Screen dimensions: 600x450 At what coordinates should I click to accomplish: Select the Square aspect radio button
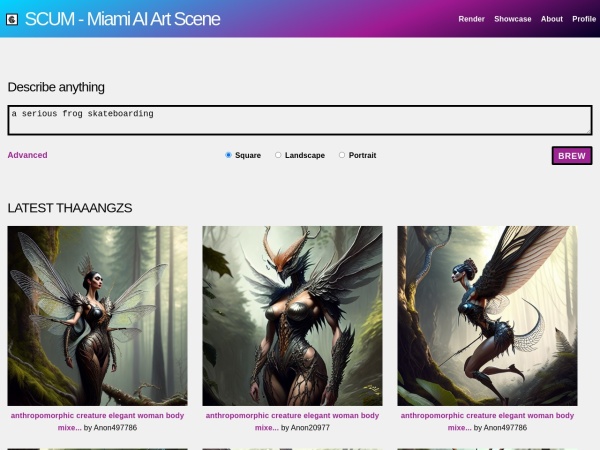click(x=228, y=155)
